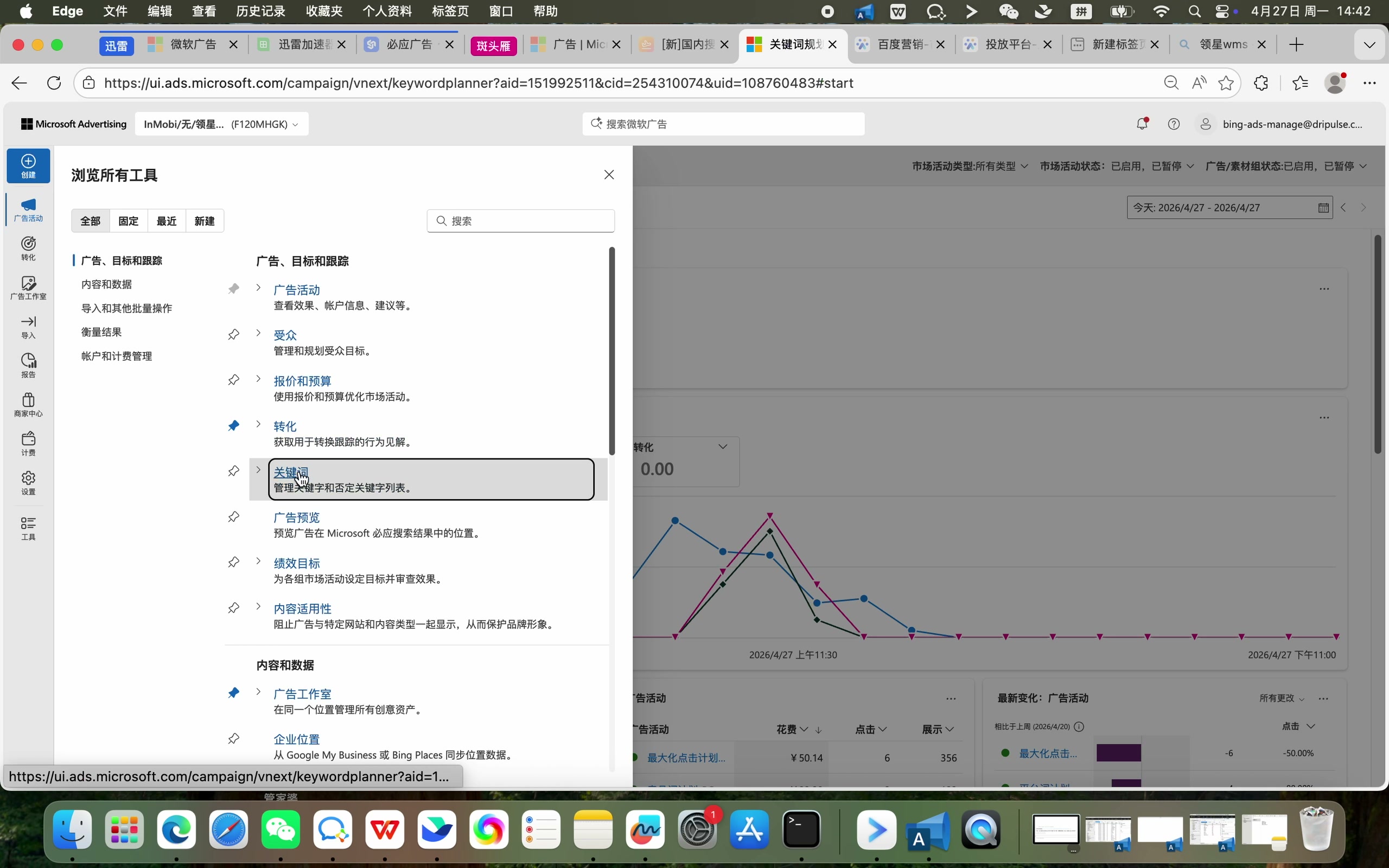Open Spotlight search in the menu bar
1389x868 pixels.
tap(1195, 11)
